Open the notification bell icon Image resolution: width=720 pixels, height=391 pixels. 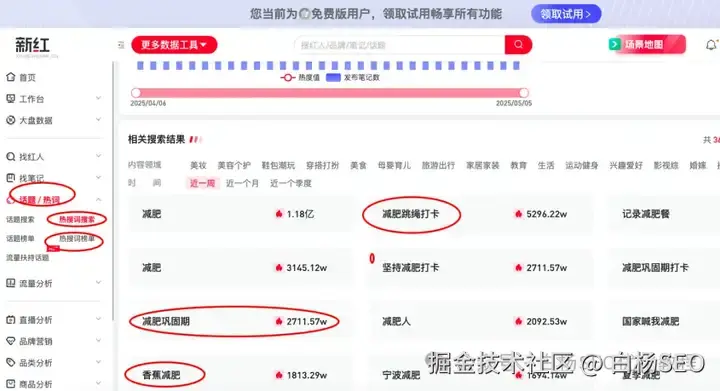711,45
